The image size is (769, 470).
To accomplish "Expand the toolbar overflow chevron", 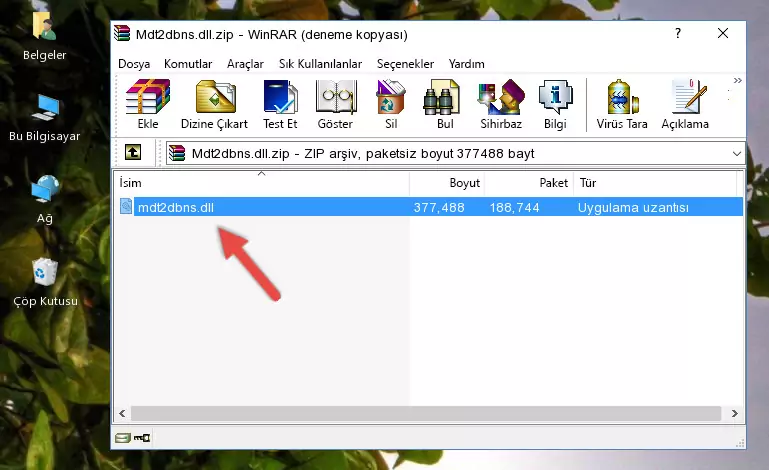I will click(x=738, y=80).
